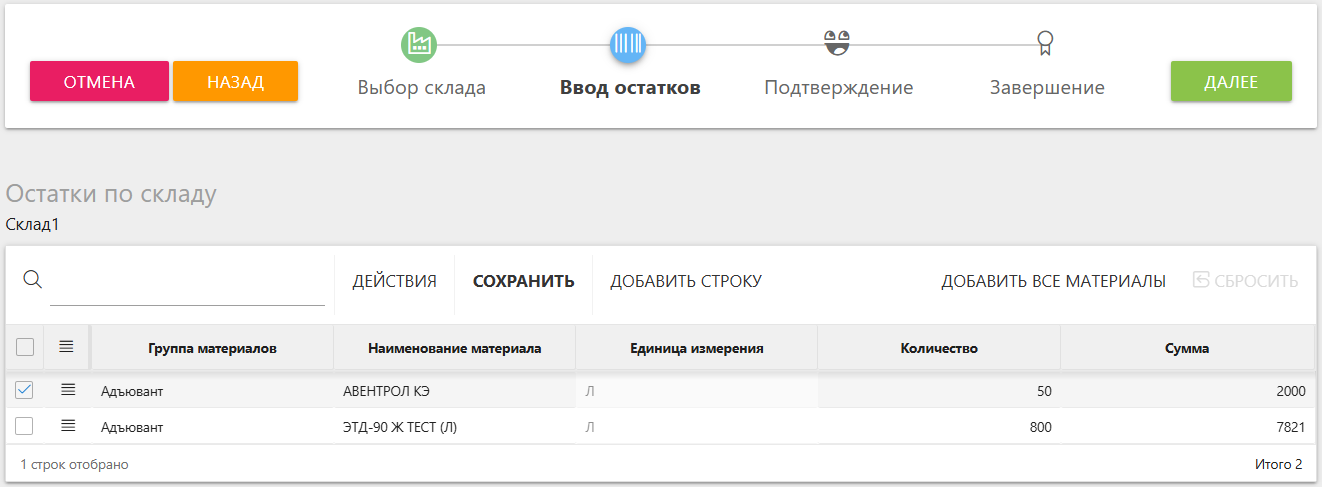
Task: Click the orange НАЗАД button
Action: click(x=235, y=82)
